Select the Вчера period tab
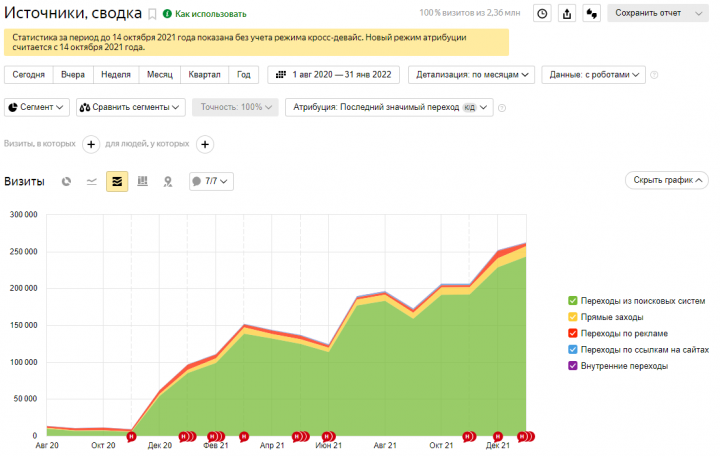 click(x=73, y=74)
